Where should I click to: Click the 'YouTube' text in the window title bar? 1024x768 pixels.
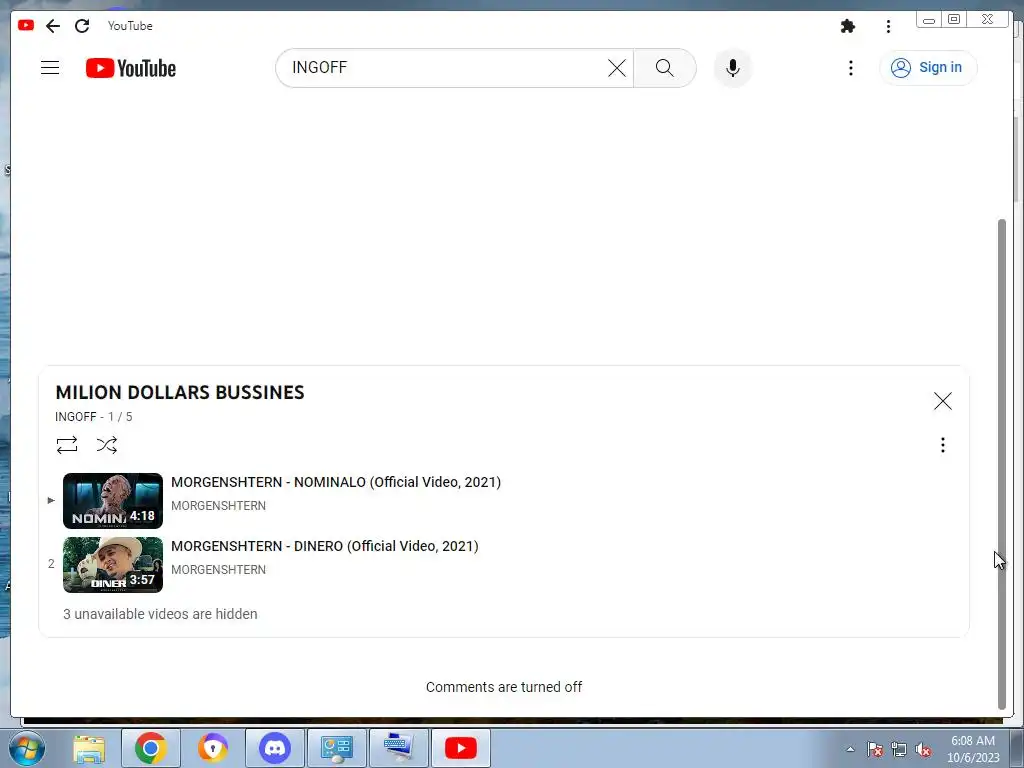130,26
